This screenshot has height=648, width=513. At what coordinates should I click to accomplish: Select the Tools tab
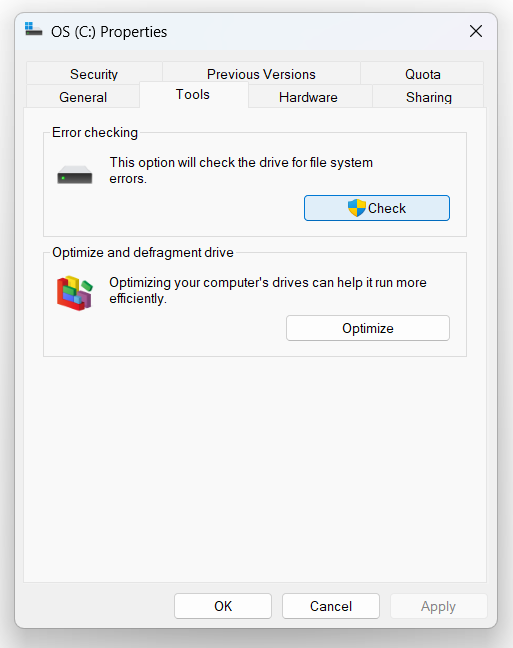[x=193, y=94]
